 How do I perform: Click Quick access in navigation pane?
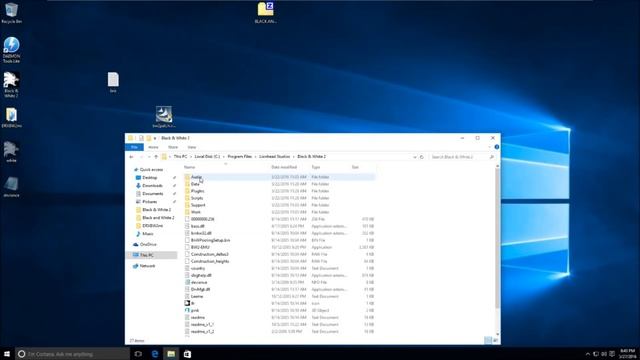pos(151,169)
